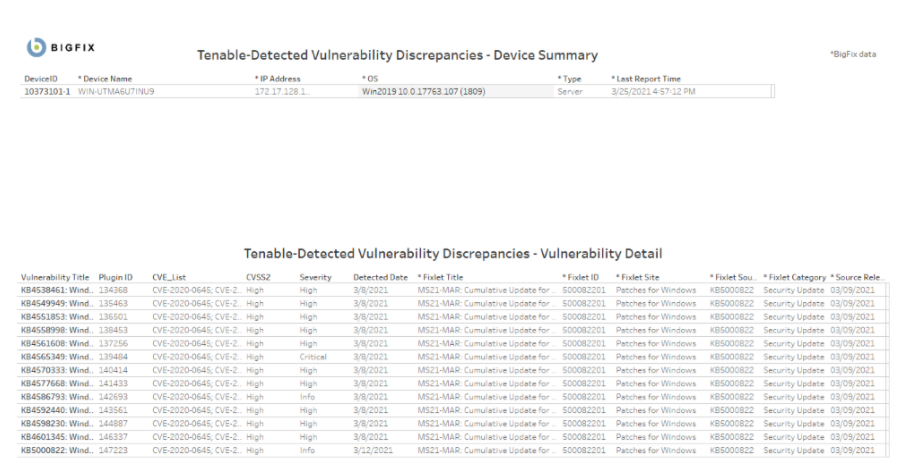This screenshot has width=901, height=474.
Task: Select the KB4565349 Critical severity row
Action: click(x=57, y=356)
